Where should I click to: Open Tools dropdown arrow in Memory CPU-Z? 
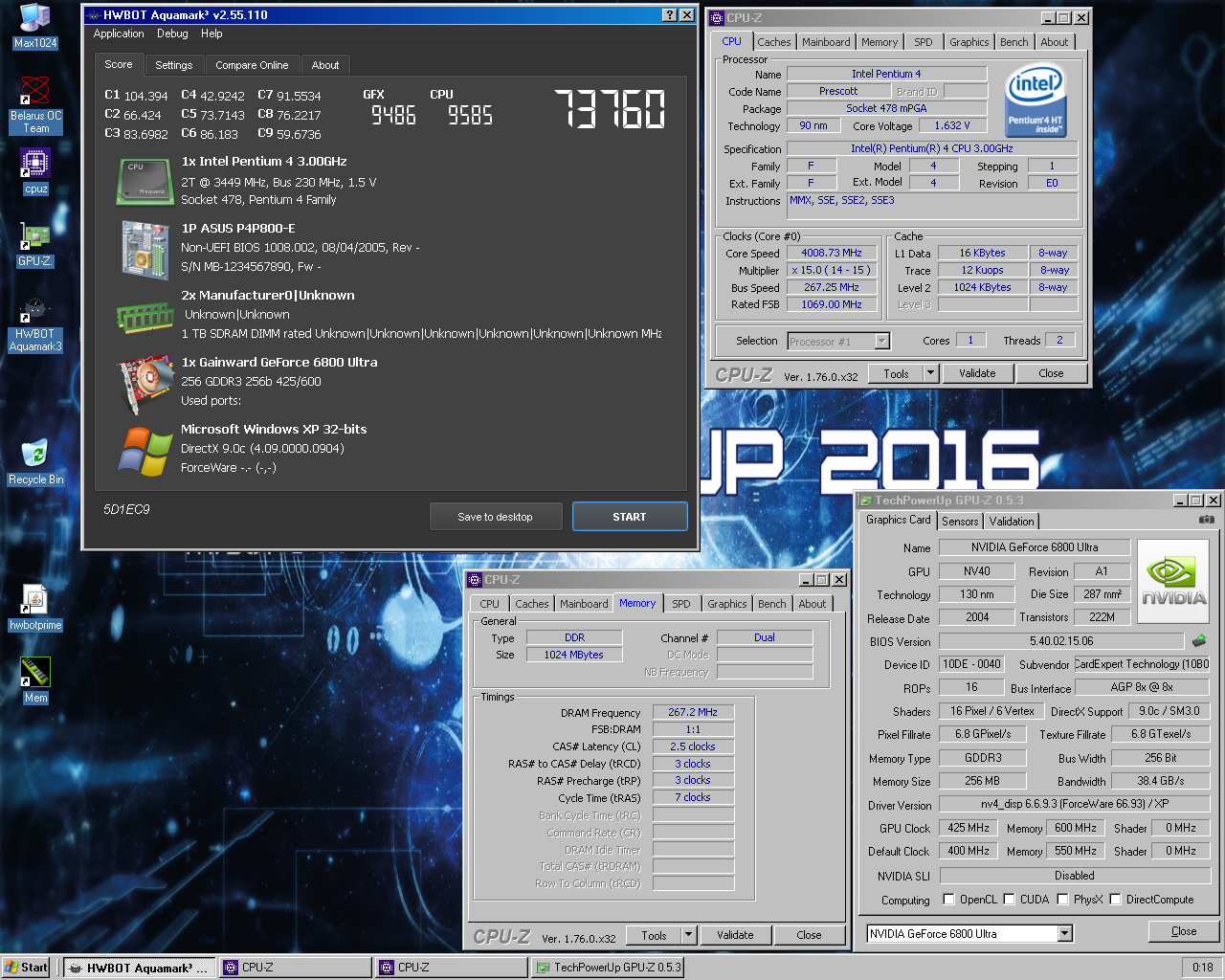[x=688, y=935]
